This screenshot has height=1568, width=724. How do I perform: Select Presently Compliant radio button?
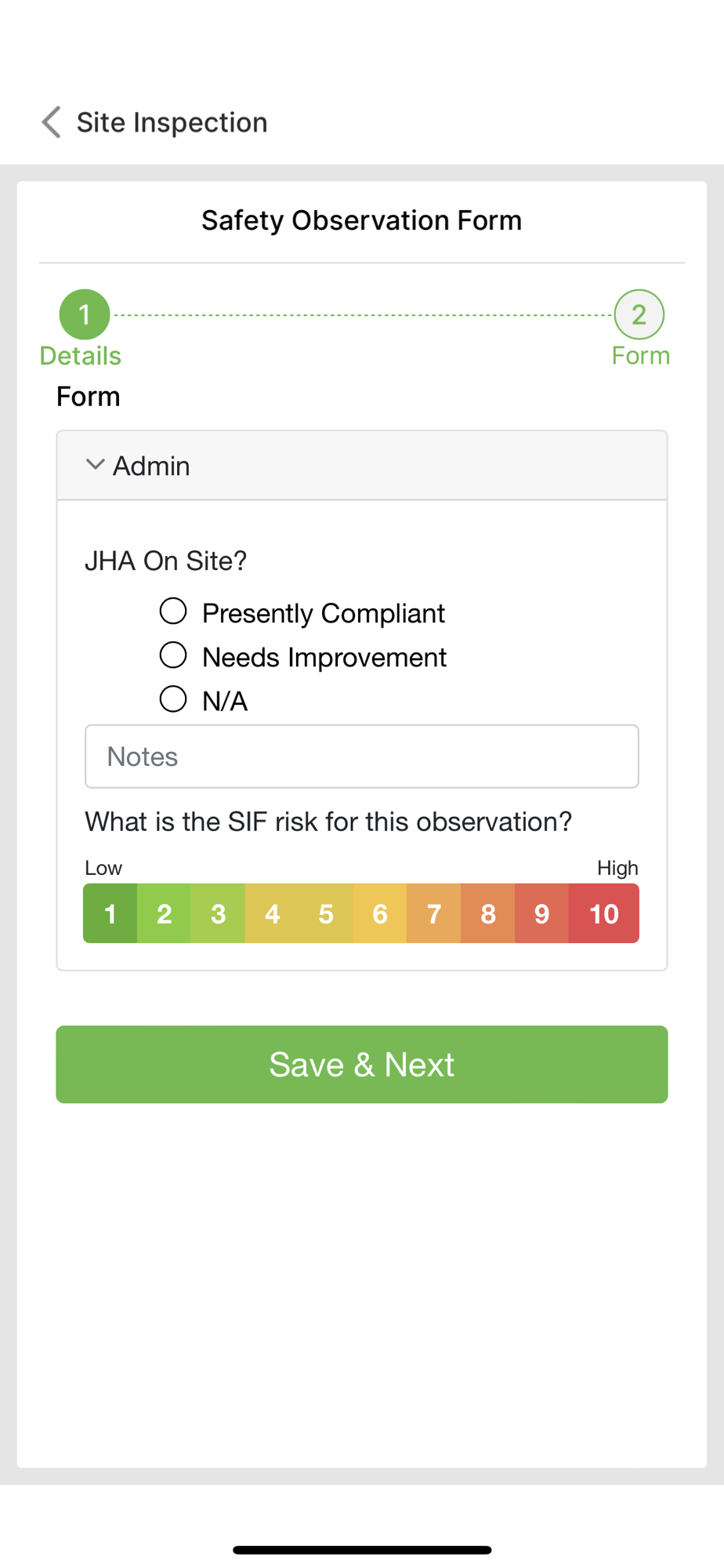(173, 612)
